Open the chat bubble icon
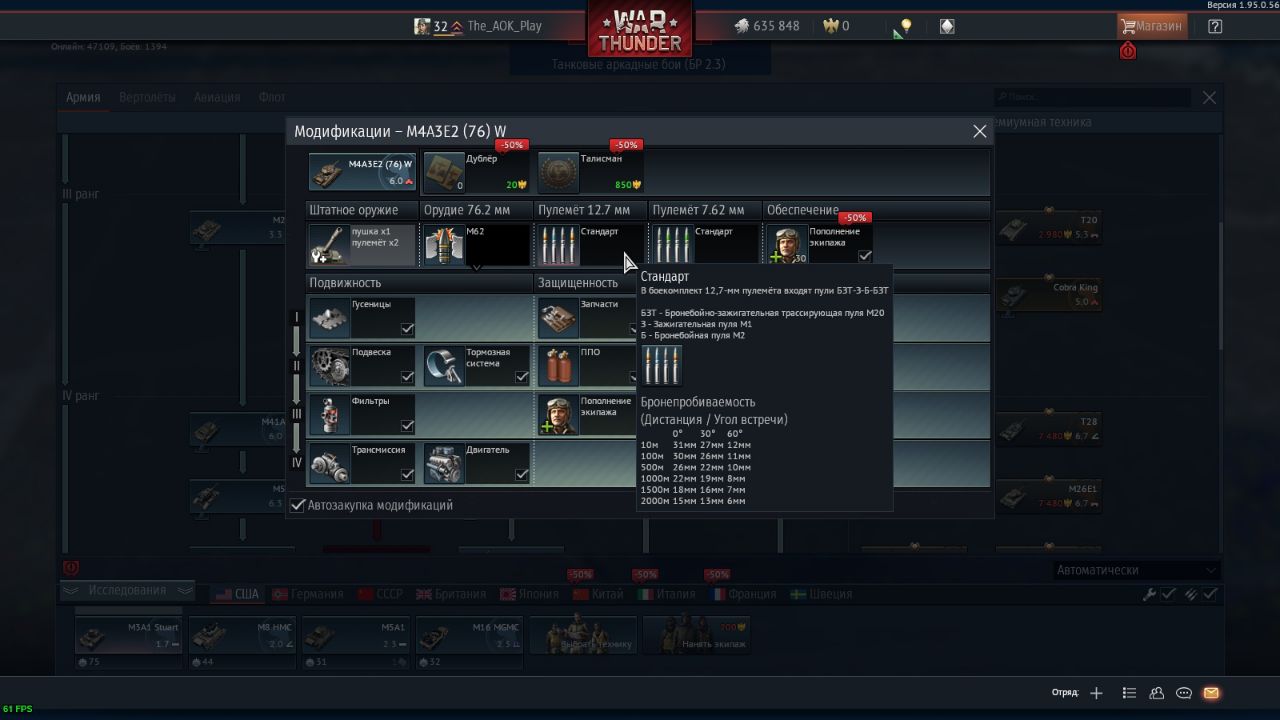The width and height of the screenshot is (1280, 720). coord(1184,693)
